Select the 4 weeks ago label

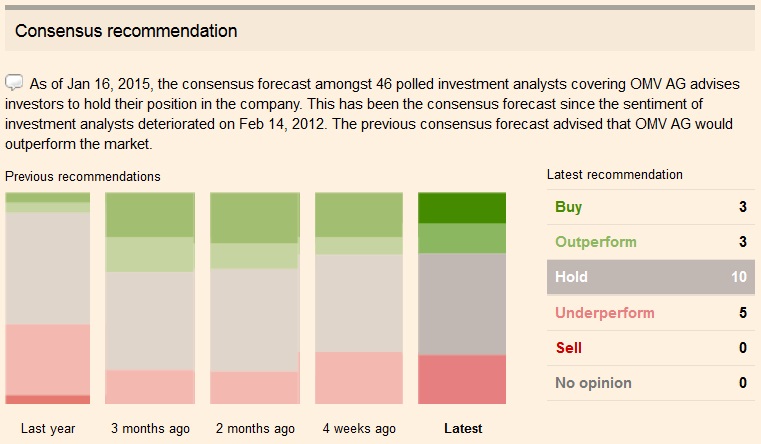[x=359, y=428]
